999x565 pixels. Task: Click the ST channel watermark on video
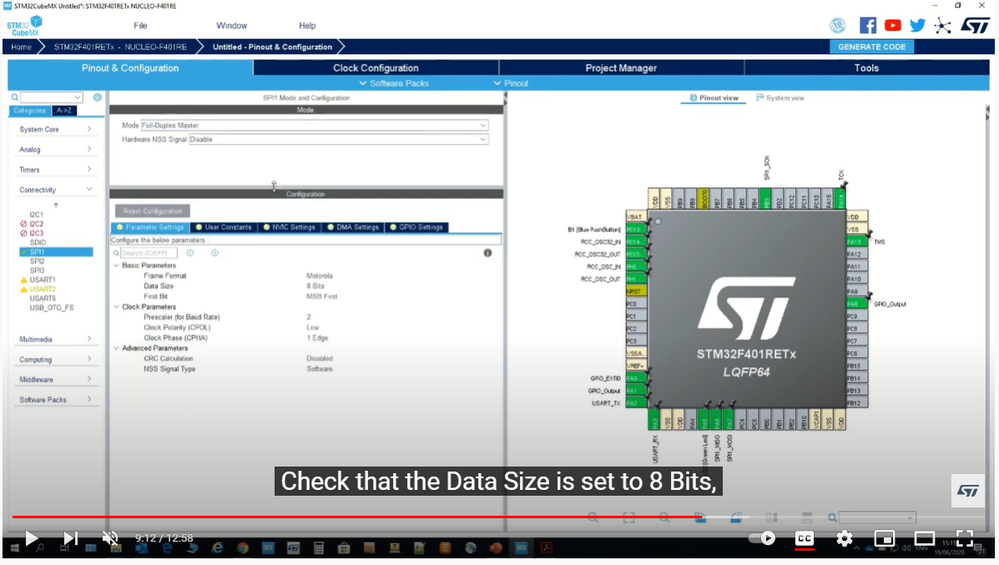(x=968, y=490)
